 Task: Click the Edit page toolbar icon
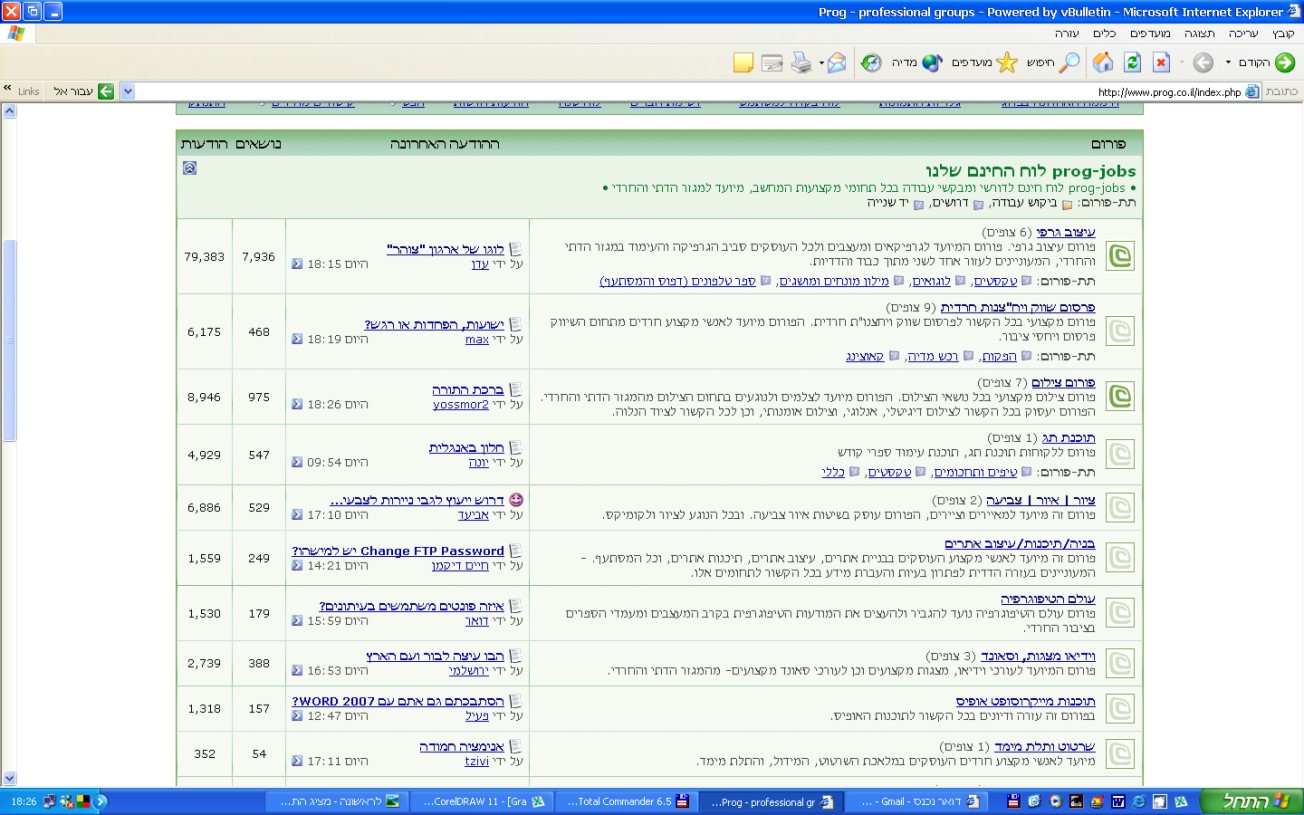click(x=771, y=63)
